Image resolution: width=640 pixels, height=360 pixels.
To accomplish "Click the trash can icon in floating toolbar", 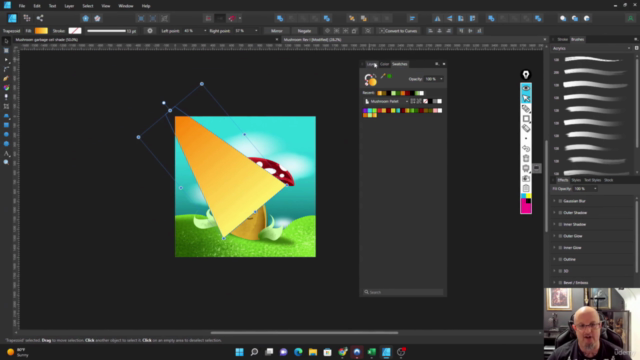I will click(526, 158).
